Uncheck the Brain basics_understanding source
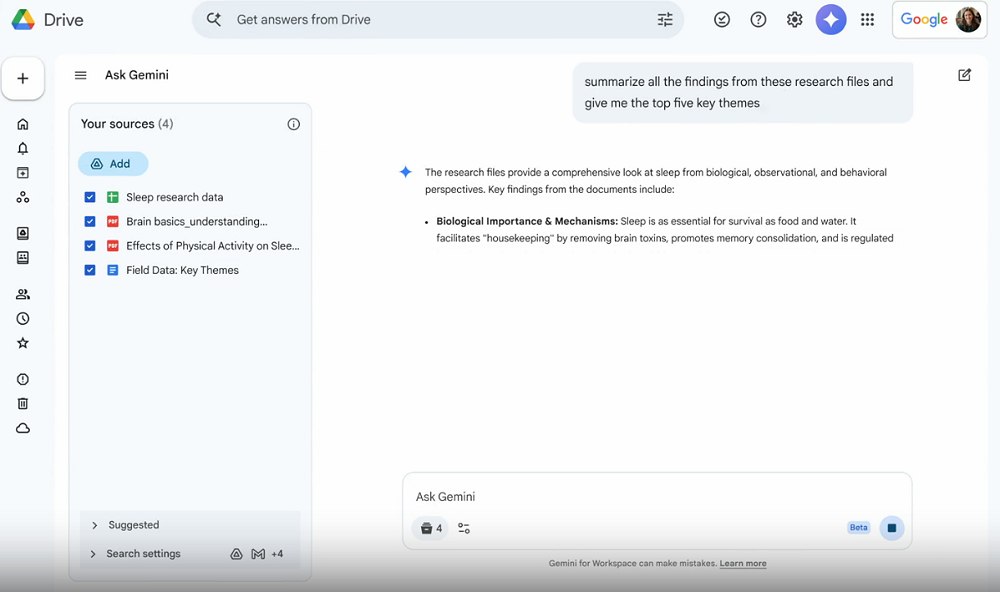 pyautogui.click(x=89, y=221)
